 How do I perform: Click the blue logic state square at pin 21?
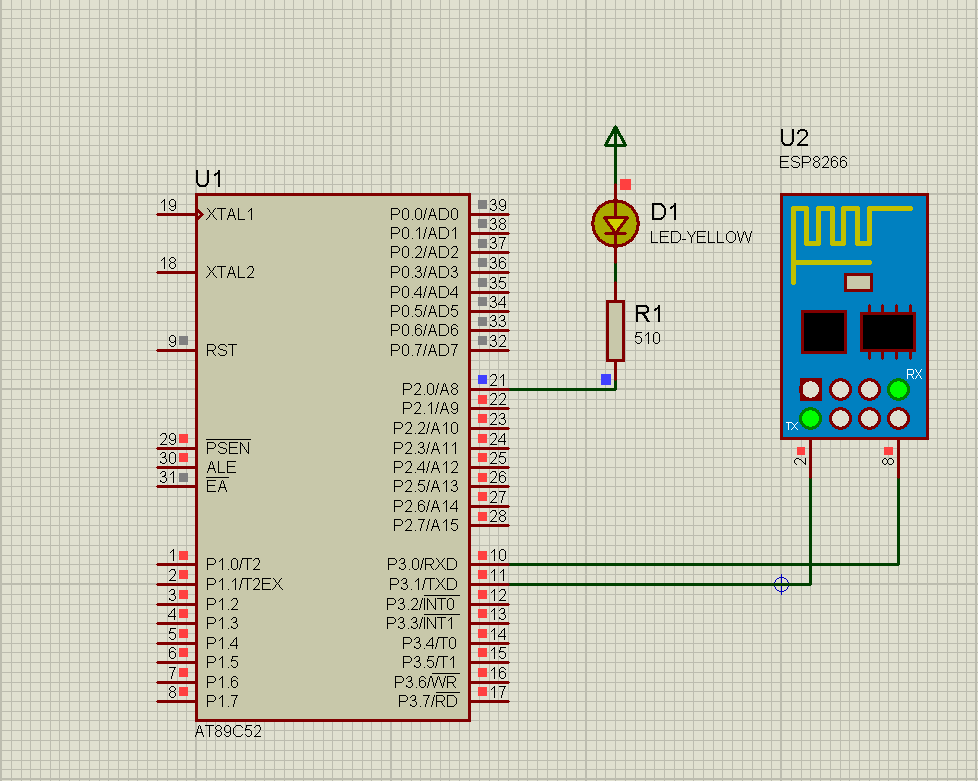[482, 379]
